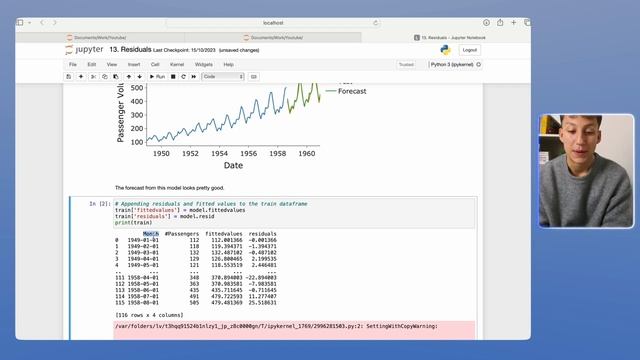Open the View menu
The width and height of the screenshot is (640, 360).
click(112, 64)
